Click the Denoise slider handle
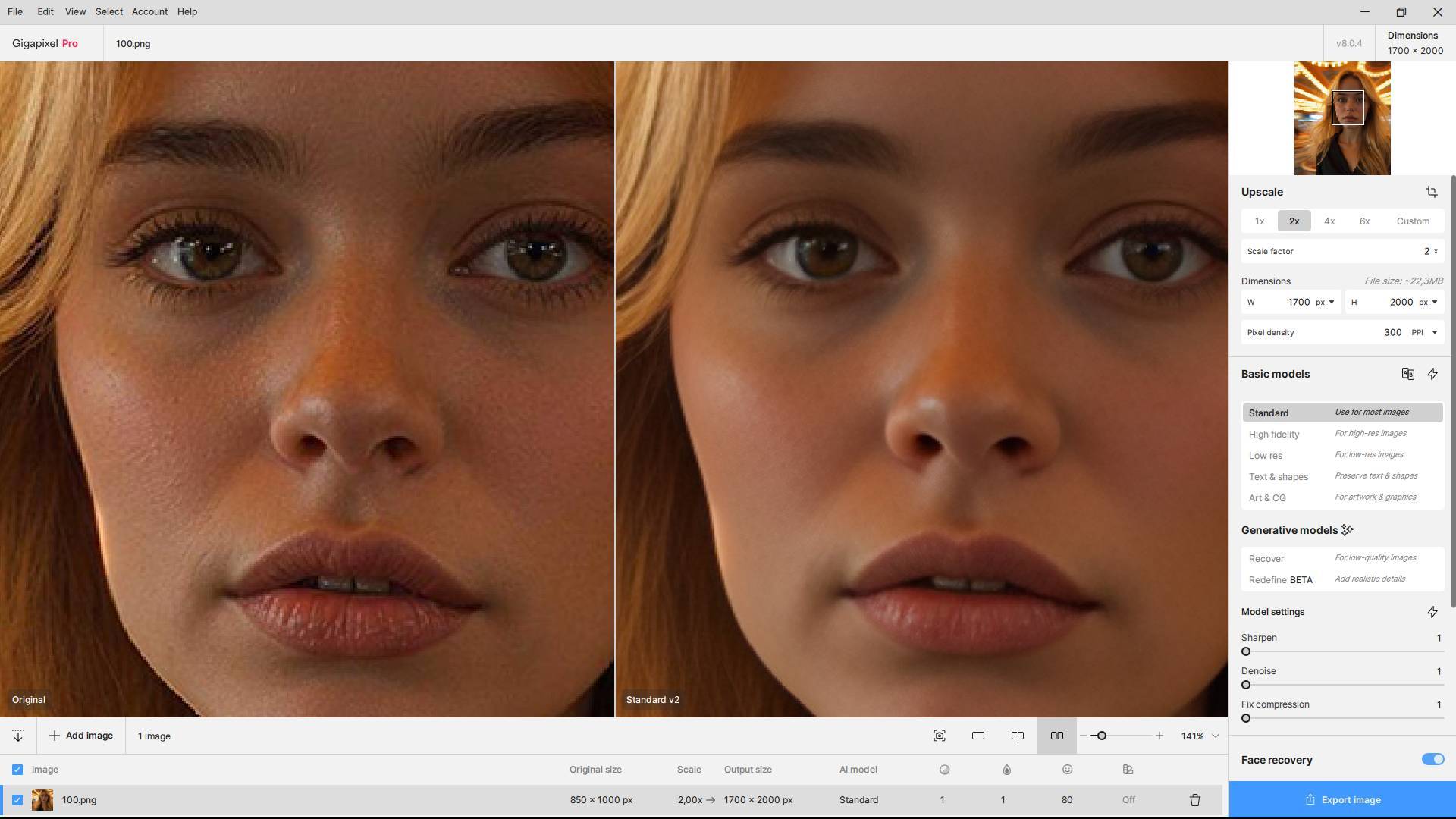The width and height of the screenshot is (1456, 819). tap(1246, 685)
